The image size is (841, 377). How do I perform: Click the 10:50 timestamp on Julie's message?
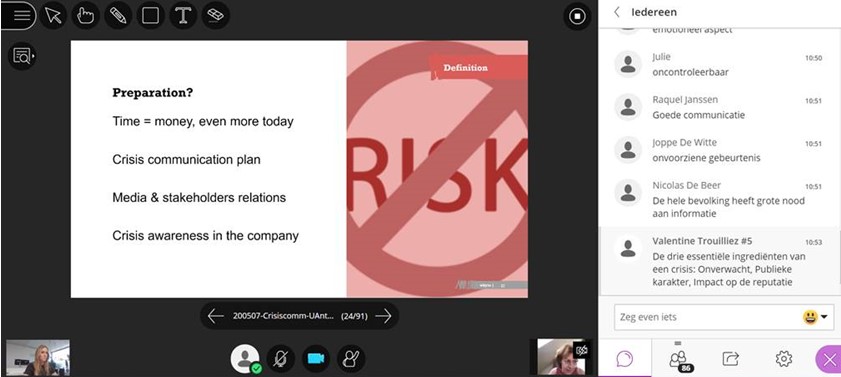(x=813, y=58)
